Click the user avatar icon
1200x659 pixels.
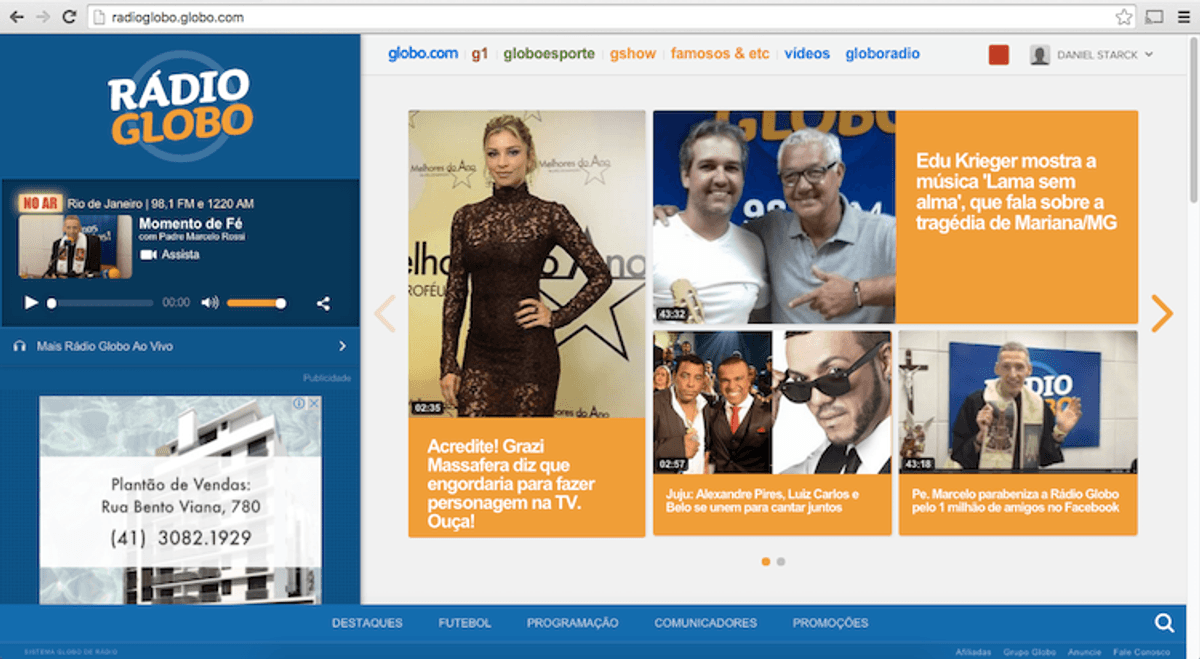point(1040,55)
